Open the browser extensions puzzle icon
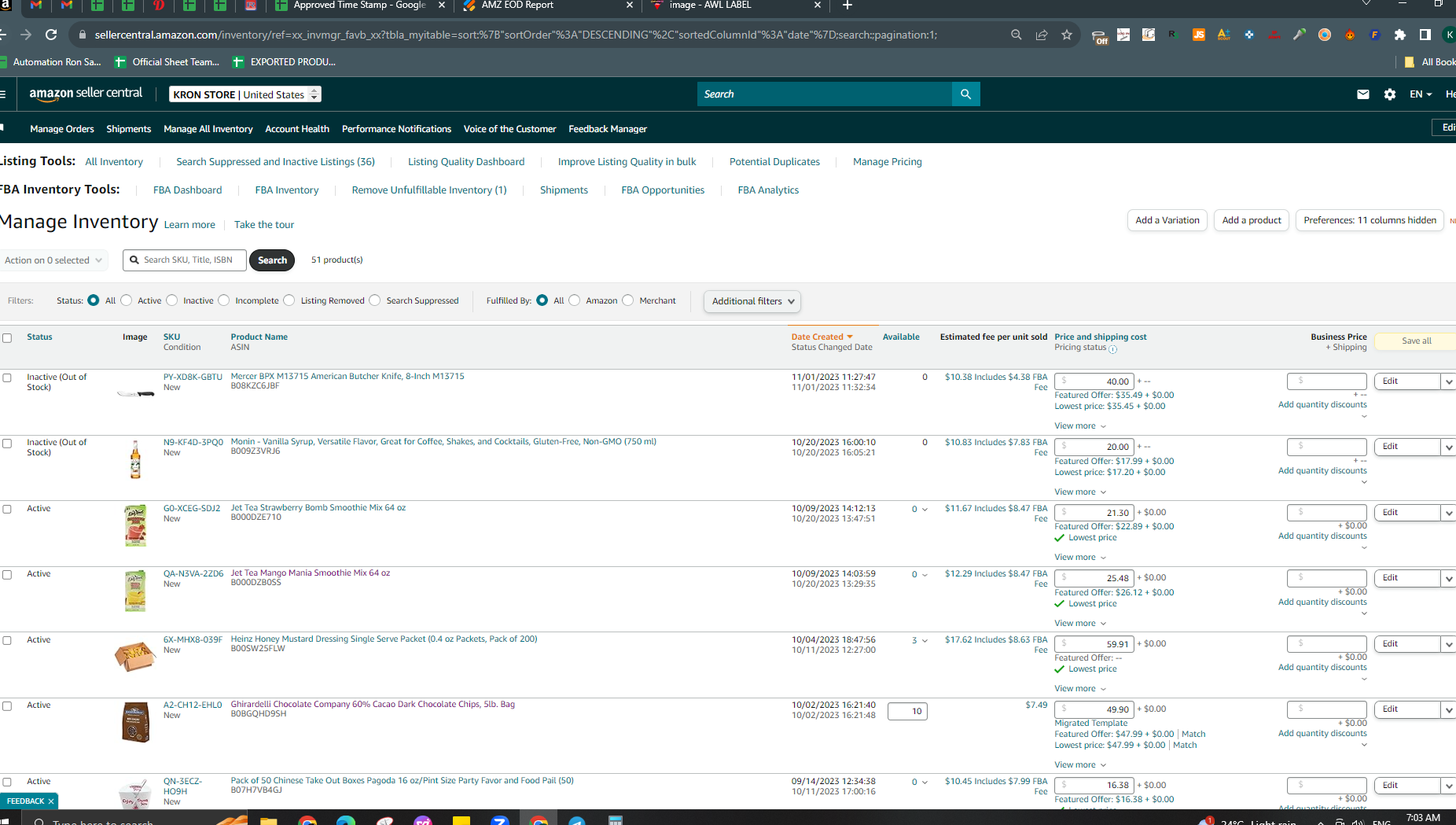 (x=1400, y=35)
